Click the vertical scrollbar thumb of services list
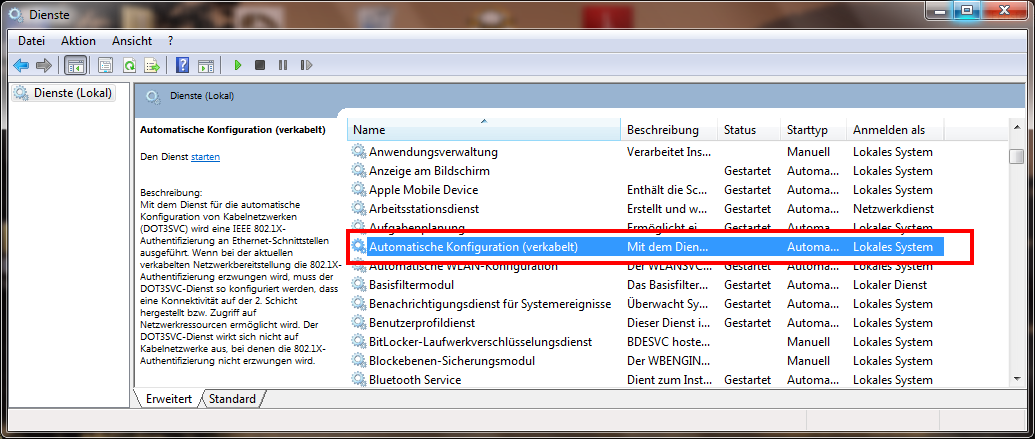The image size is (1035, 439). 1017,157
